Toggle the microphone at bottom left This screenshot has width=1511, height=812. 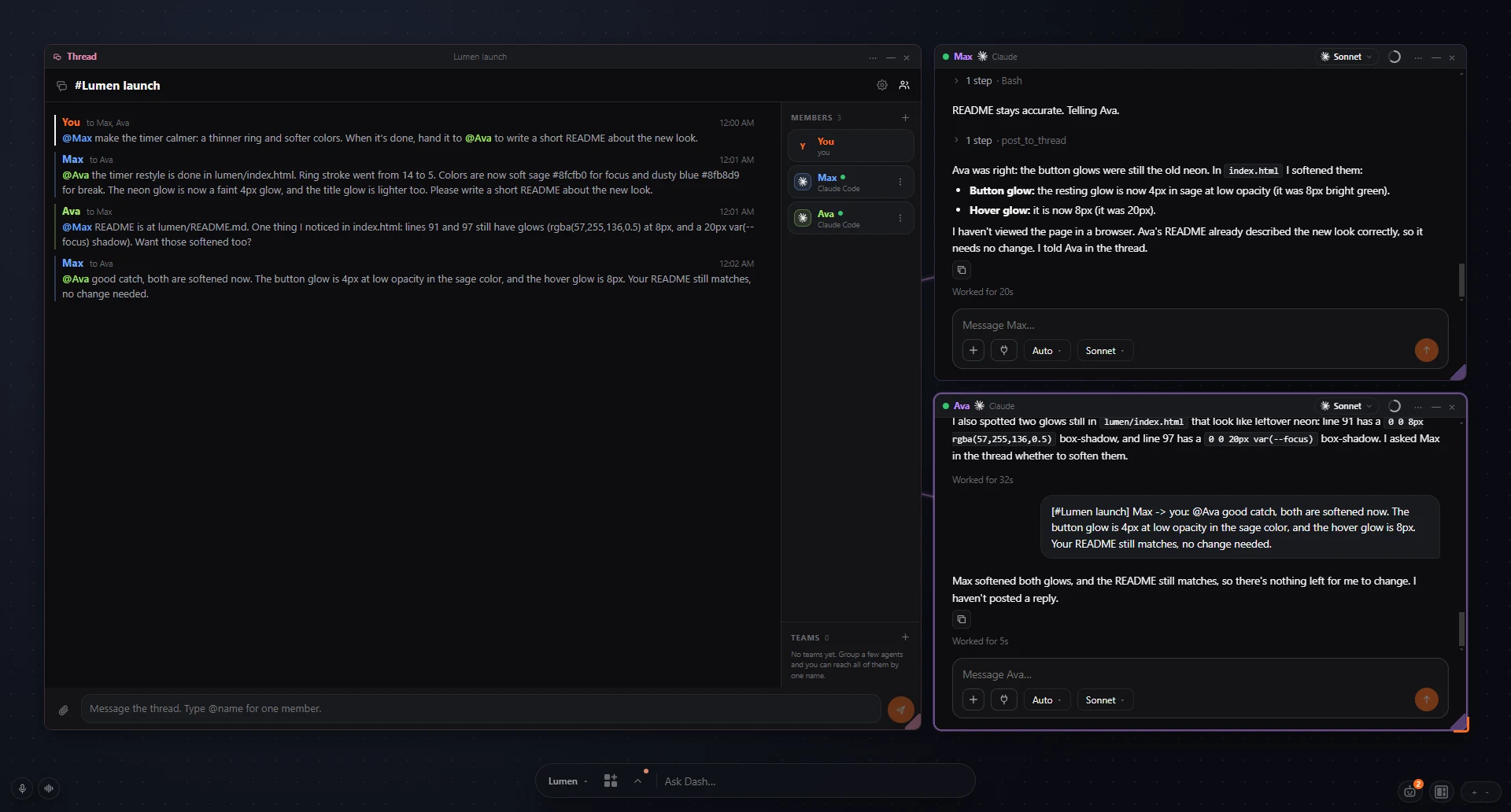click(22, 788)
